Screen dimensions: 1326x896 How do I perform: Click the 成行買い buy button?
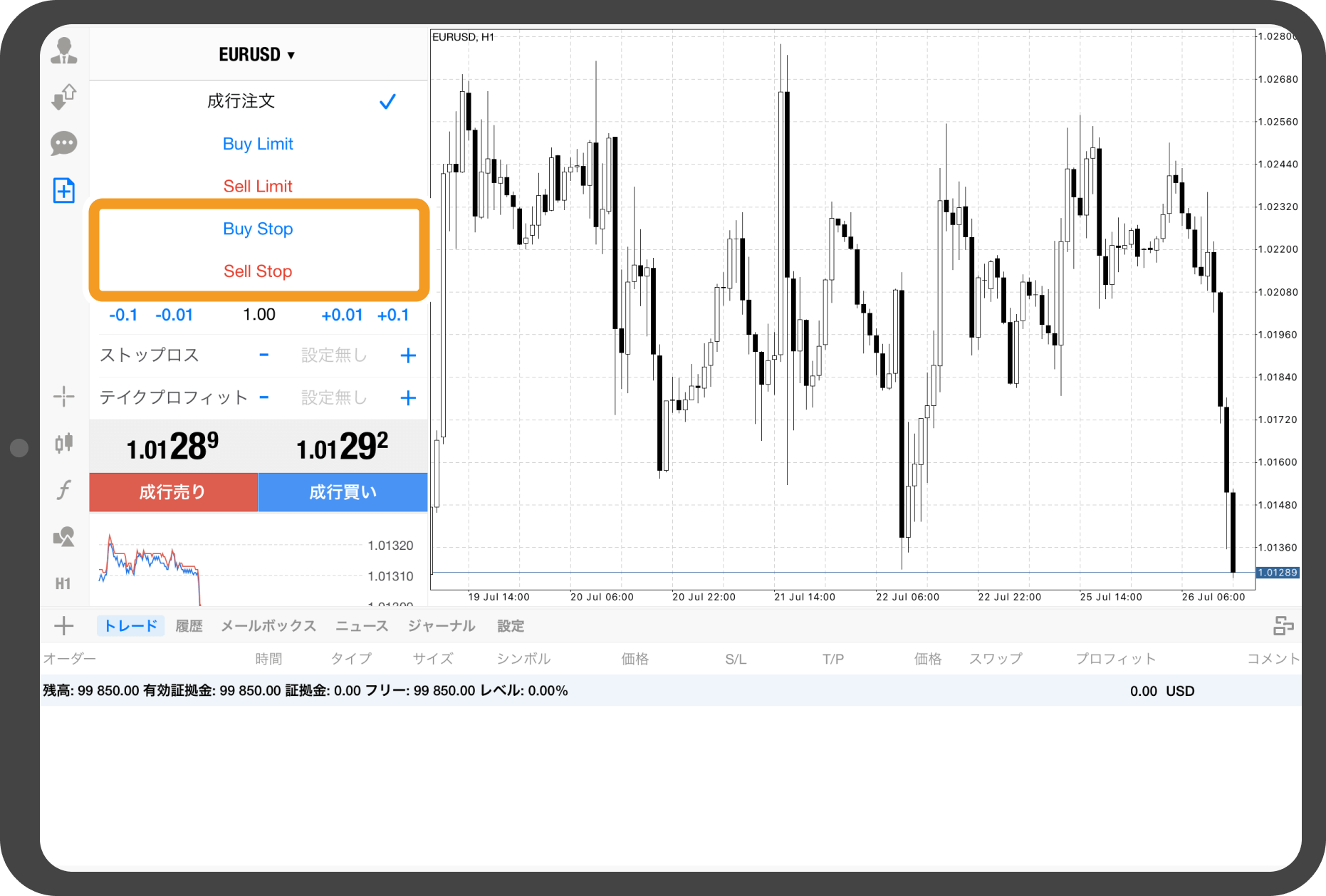pos(343,492)
